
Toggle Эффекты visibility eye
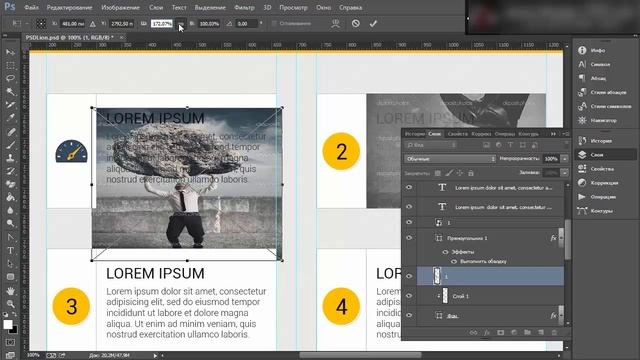click(x=445, y=252)
